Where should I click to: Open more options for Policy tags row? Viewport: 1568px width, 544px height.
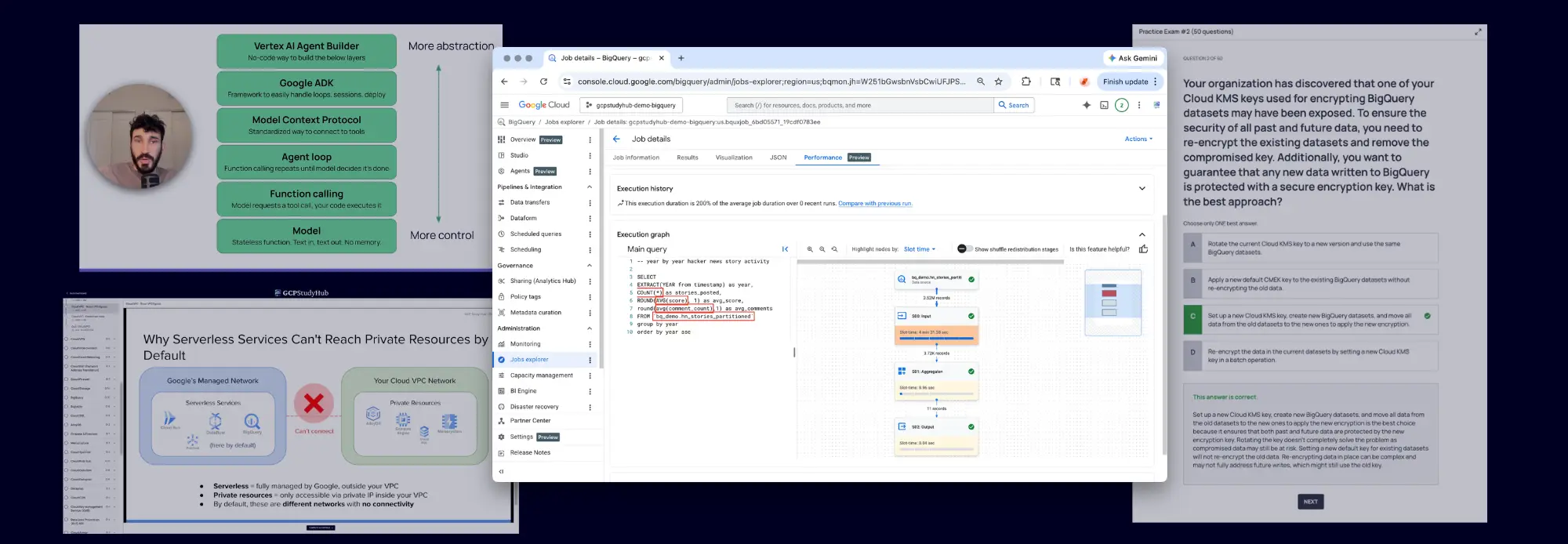[x=590, y=297]
